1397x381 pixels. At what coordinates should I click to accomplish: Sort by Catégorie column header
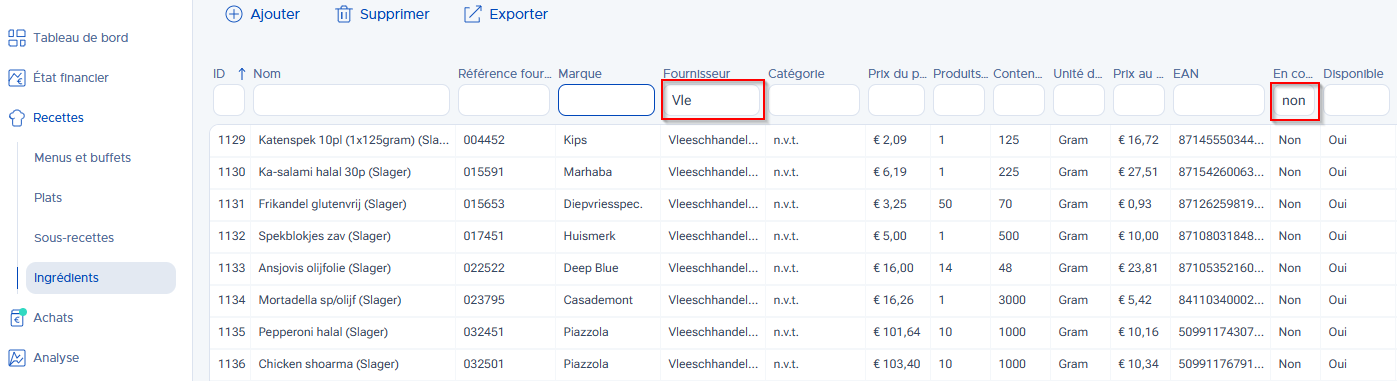click(x=796, y=74)
